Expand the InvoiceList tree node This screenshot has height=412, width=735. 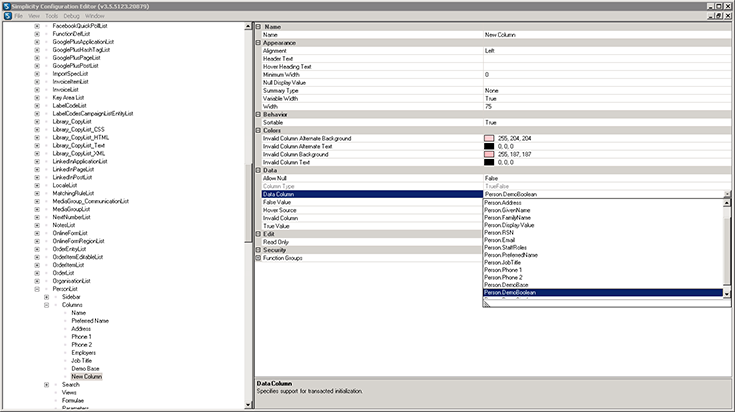[x=37, y=90]
